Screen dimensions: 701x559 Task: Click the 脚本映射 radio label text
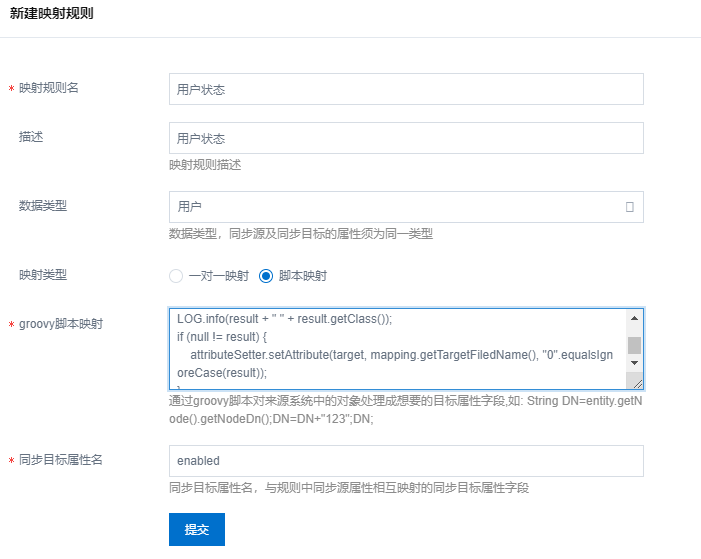(x=303, y=276)
